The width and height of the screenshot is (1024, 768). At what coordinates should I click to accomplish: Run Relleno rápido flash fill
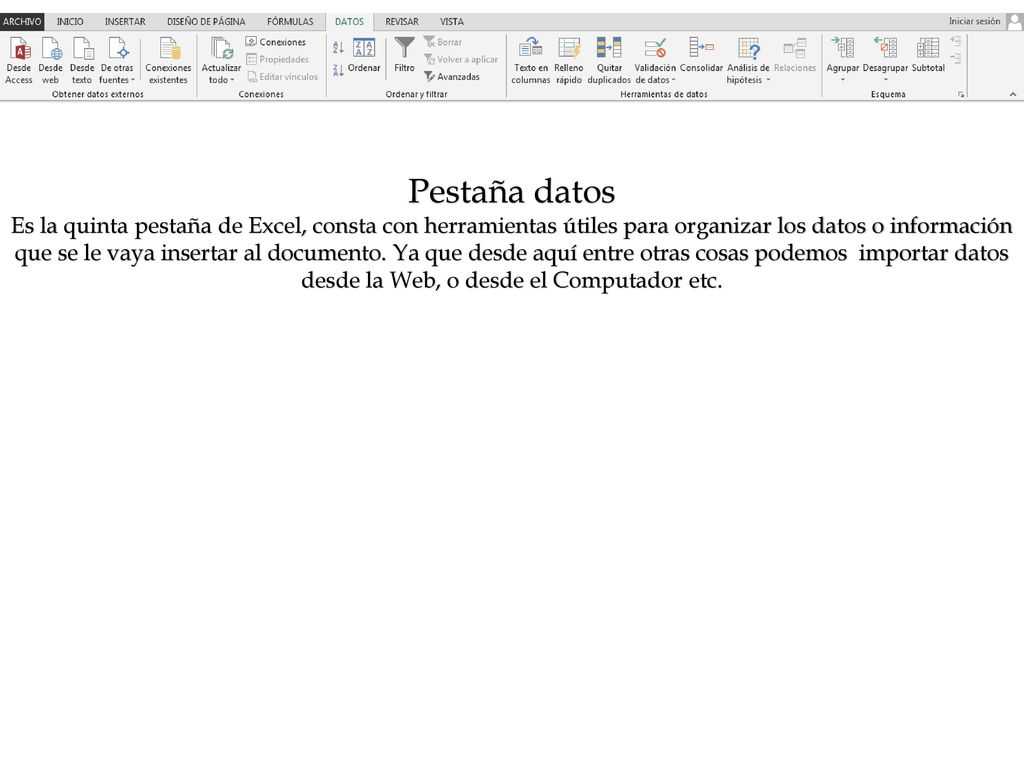point(569,60)
